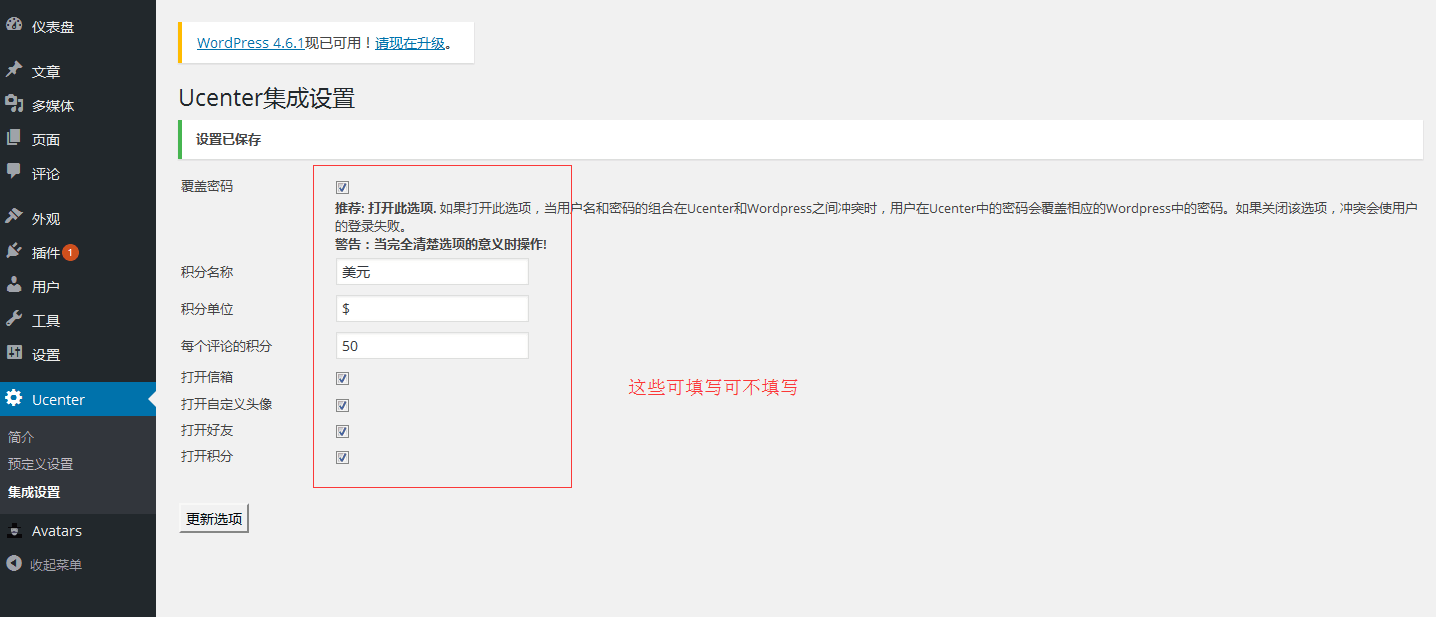Viewport: 1436px width, 617px height.
Task: Click the bold warning text 警告：当完全清楚选项的意义时操作!
Action: (x=441, y=244)
